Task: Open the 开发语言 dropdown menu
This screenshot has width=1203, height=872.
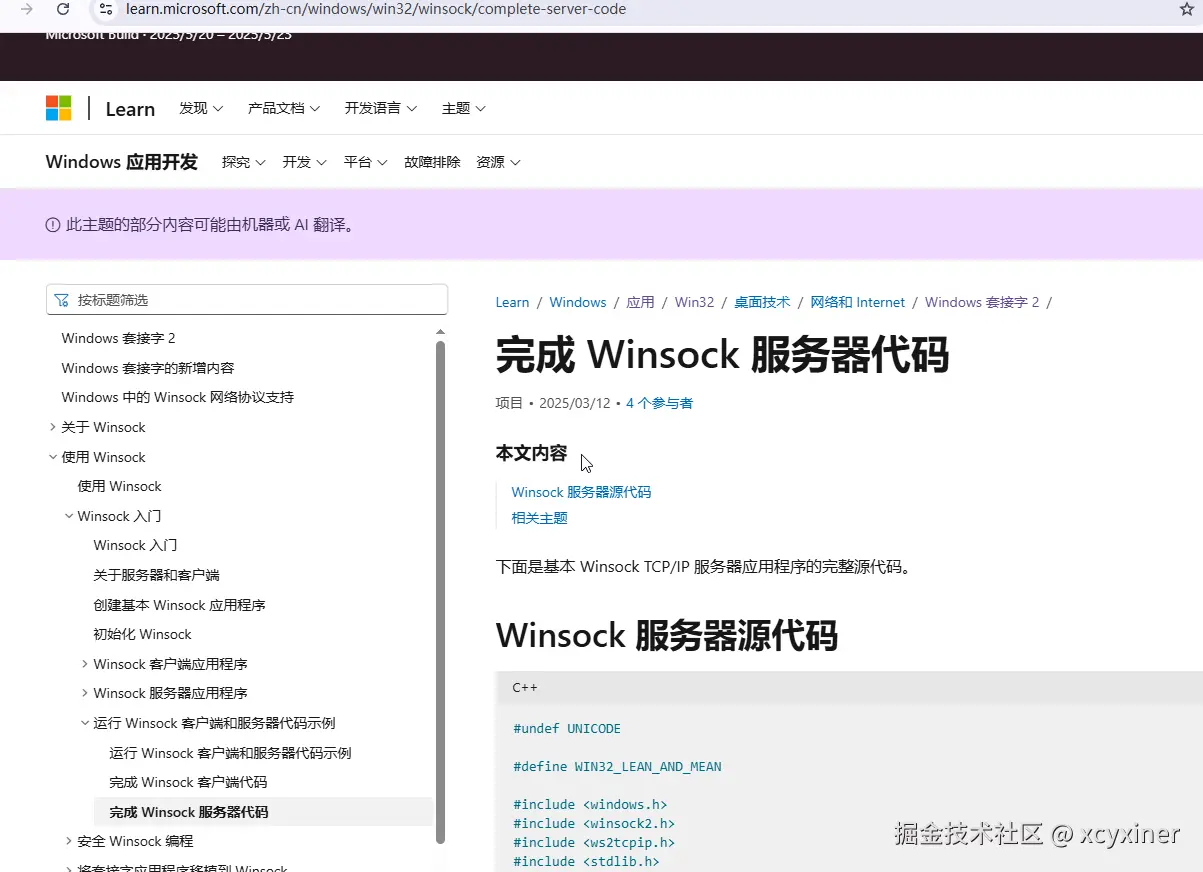Action: click(x=381, y=108)
